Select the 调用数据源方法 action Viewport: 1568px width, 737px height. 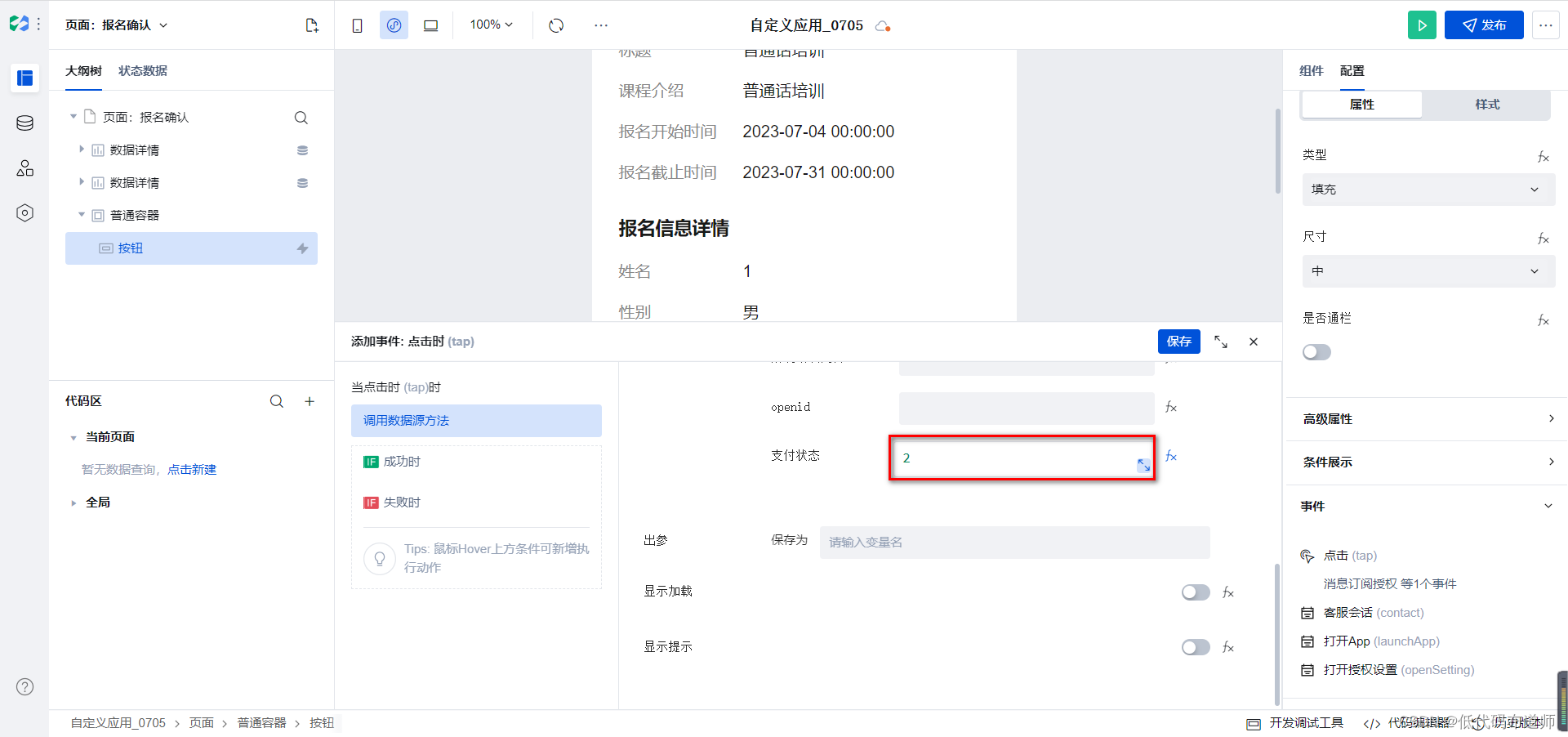pos(476,421)
